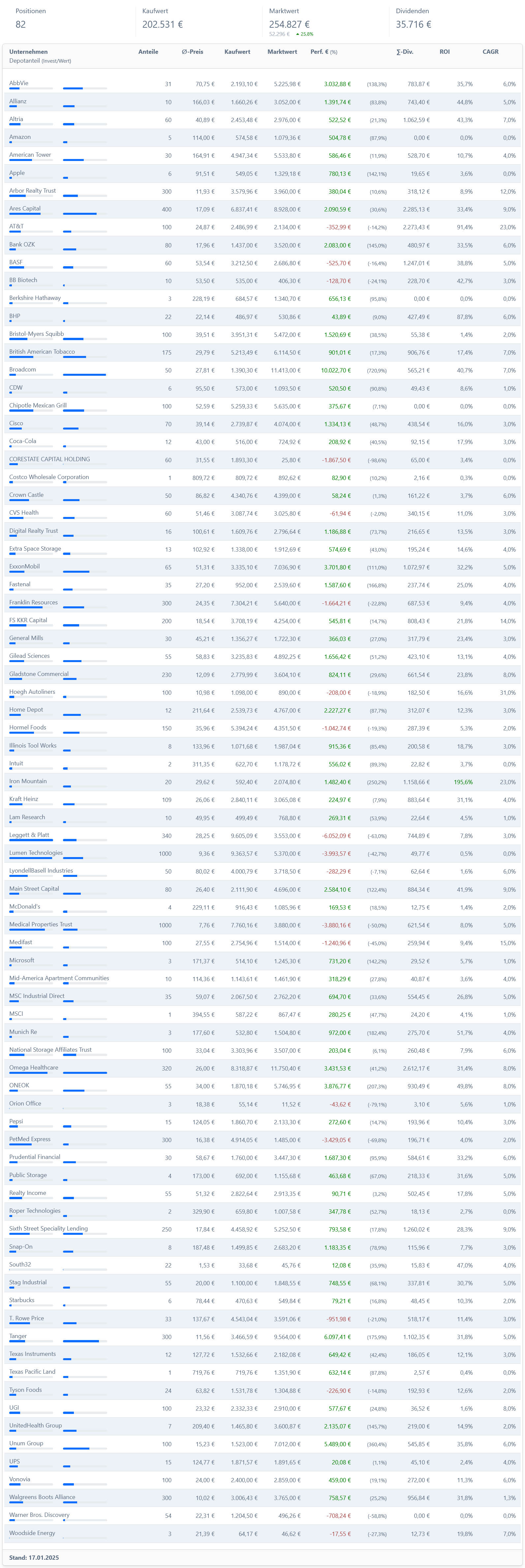
Task: Sort table by Unternehmen column header
Action: (x=28, y=52)
